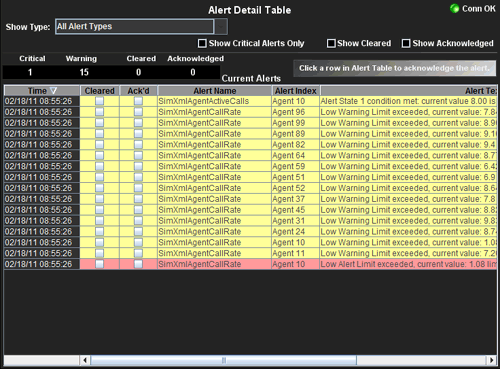Sort by the Ack'd column header
The height and width of the screenshot is (369, 500).
click(x=138, y=91)
